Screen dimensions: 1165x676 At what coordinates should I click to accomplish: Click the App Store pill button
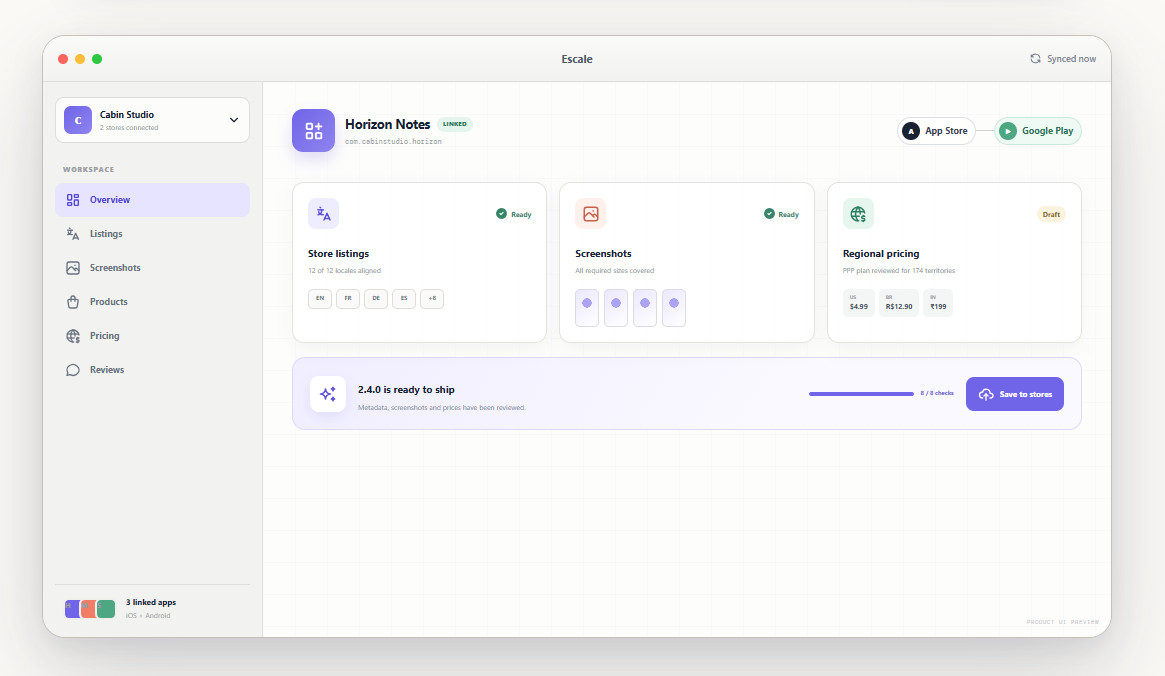coord(936,131)
